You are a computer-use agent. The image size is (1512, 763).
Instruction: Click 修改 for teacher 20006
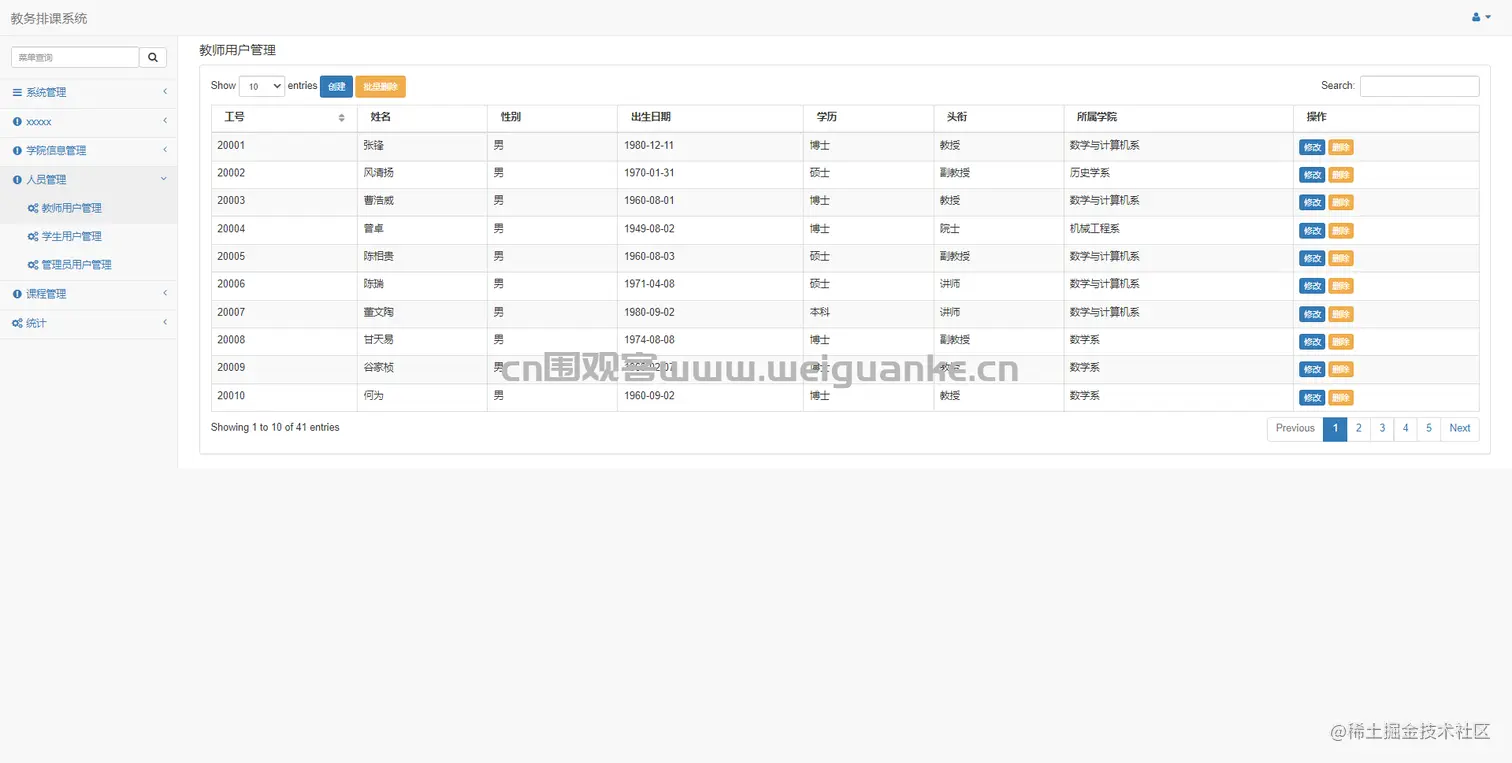pyautogui.click(x=1312, y=286)
